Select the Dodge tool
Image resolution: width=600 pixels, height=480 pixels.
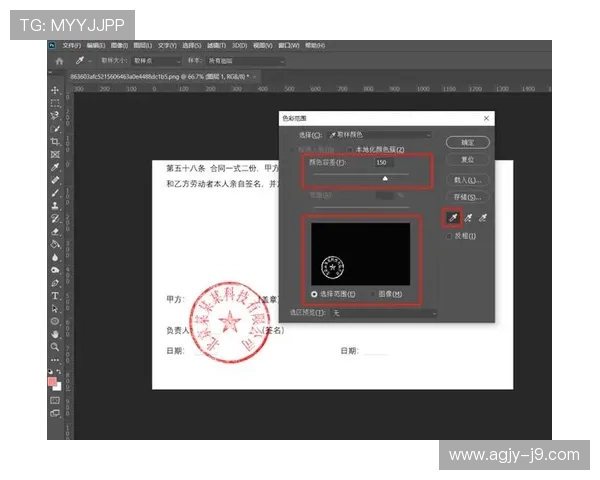click(x=55, y=270)
